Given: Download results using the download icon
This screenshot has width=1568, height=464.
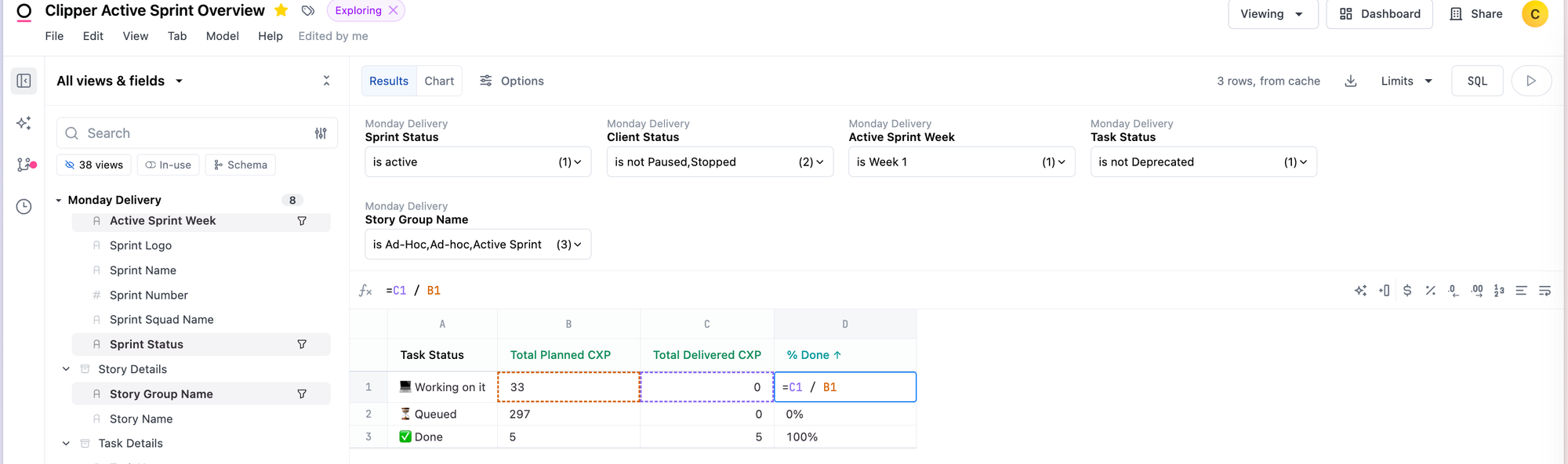Looking at the screenshot, I should [x=1351, y=81].
